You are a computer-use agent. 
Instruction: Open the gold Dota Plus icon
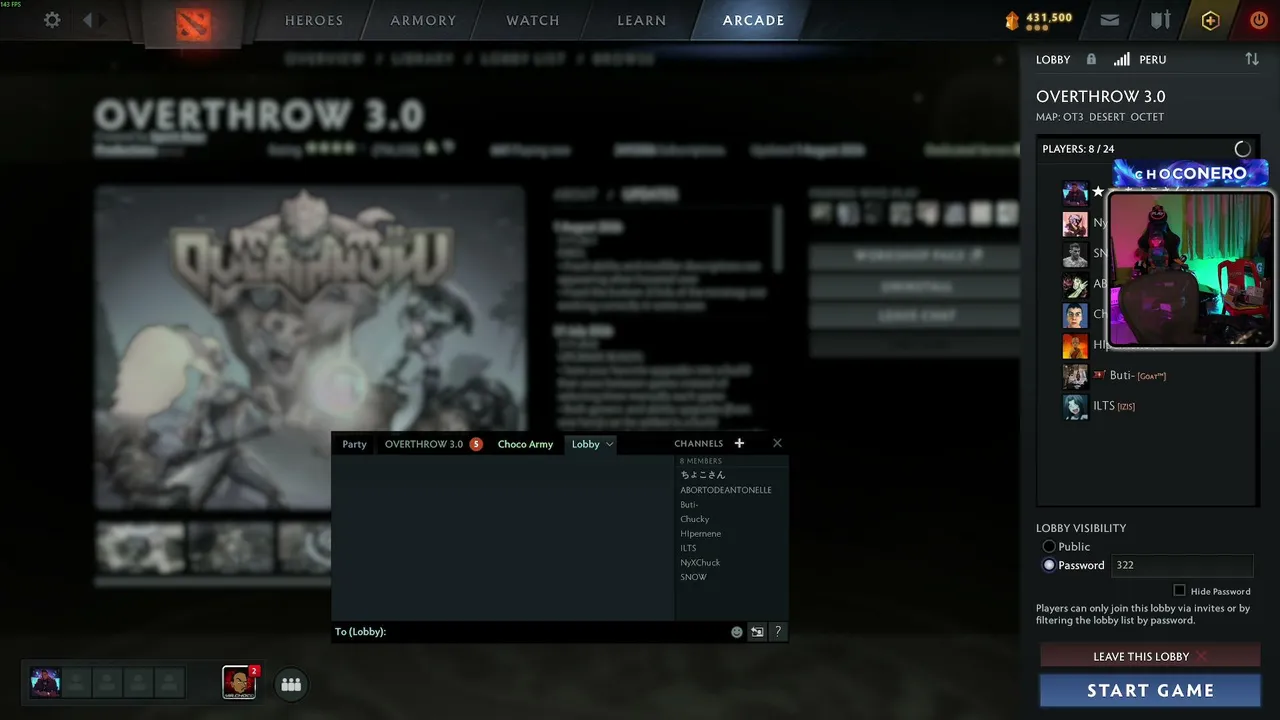(1210, 20)
